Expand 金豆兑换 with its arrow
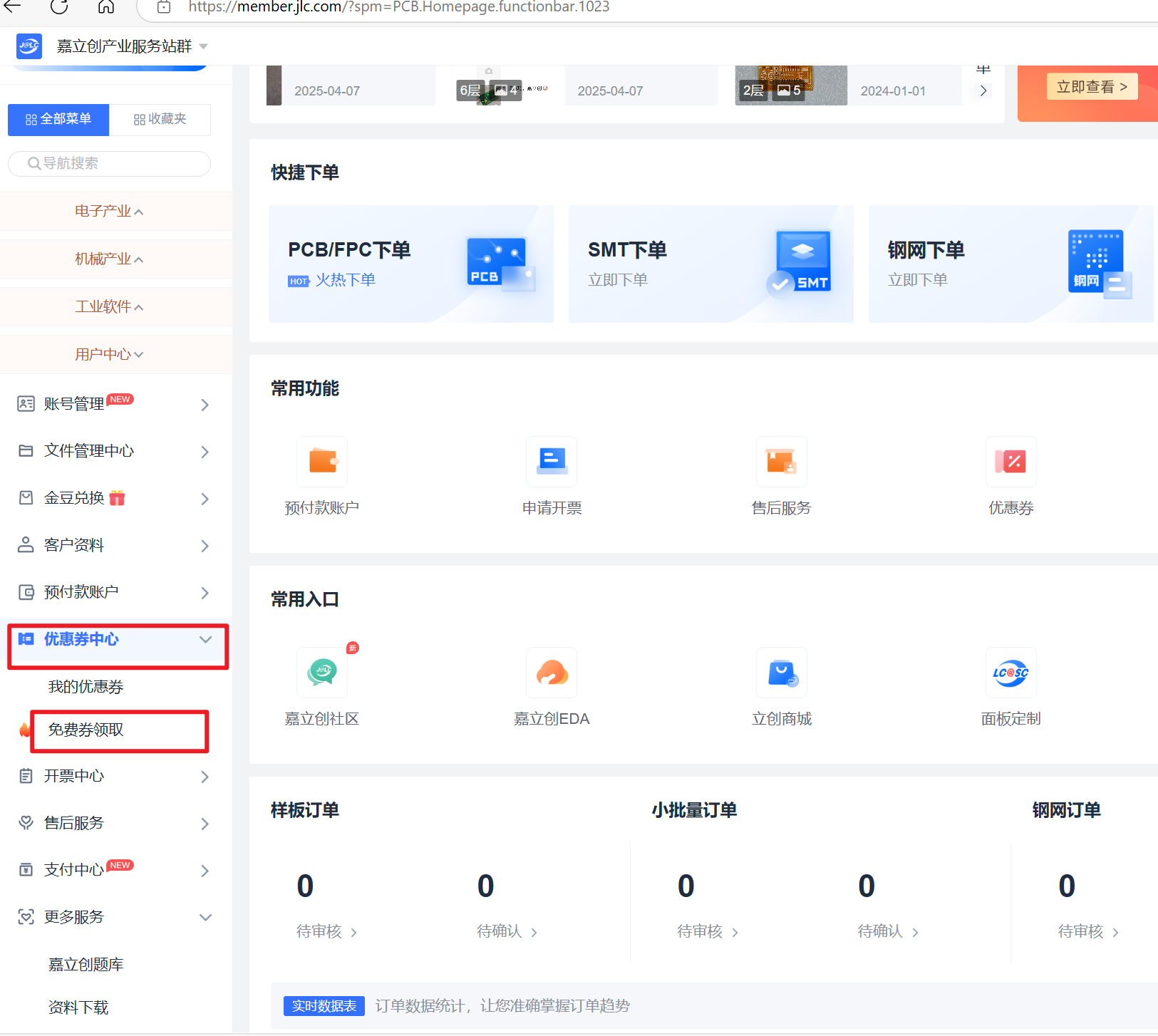The image size is (1158, 1036). click(x=205, y=499)
